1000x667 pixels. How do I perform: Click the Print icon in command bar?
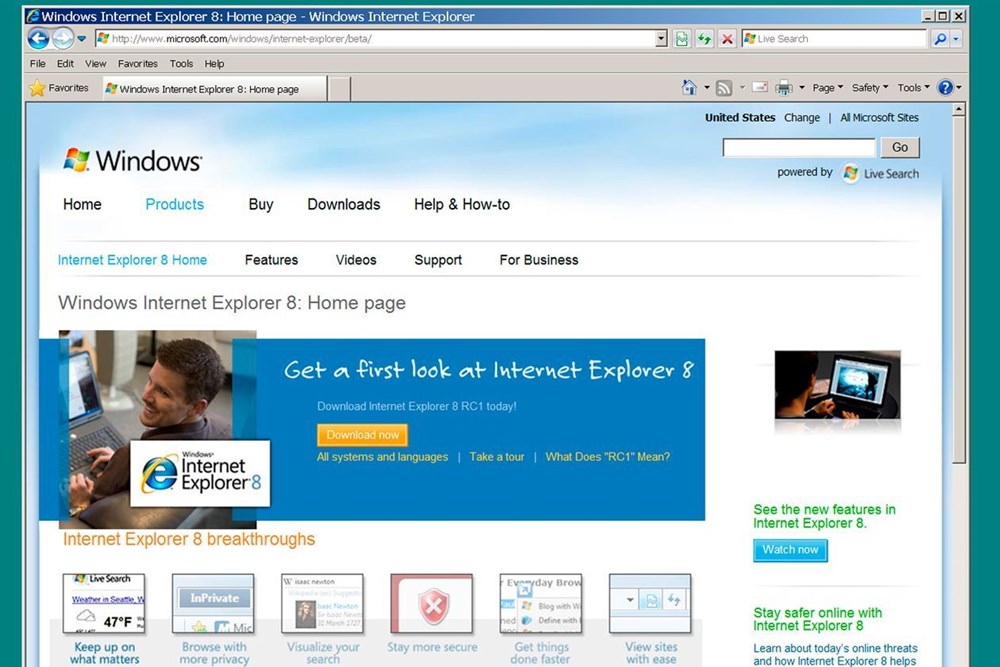[x=784, y=88]
